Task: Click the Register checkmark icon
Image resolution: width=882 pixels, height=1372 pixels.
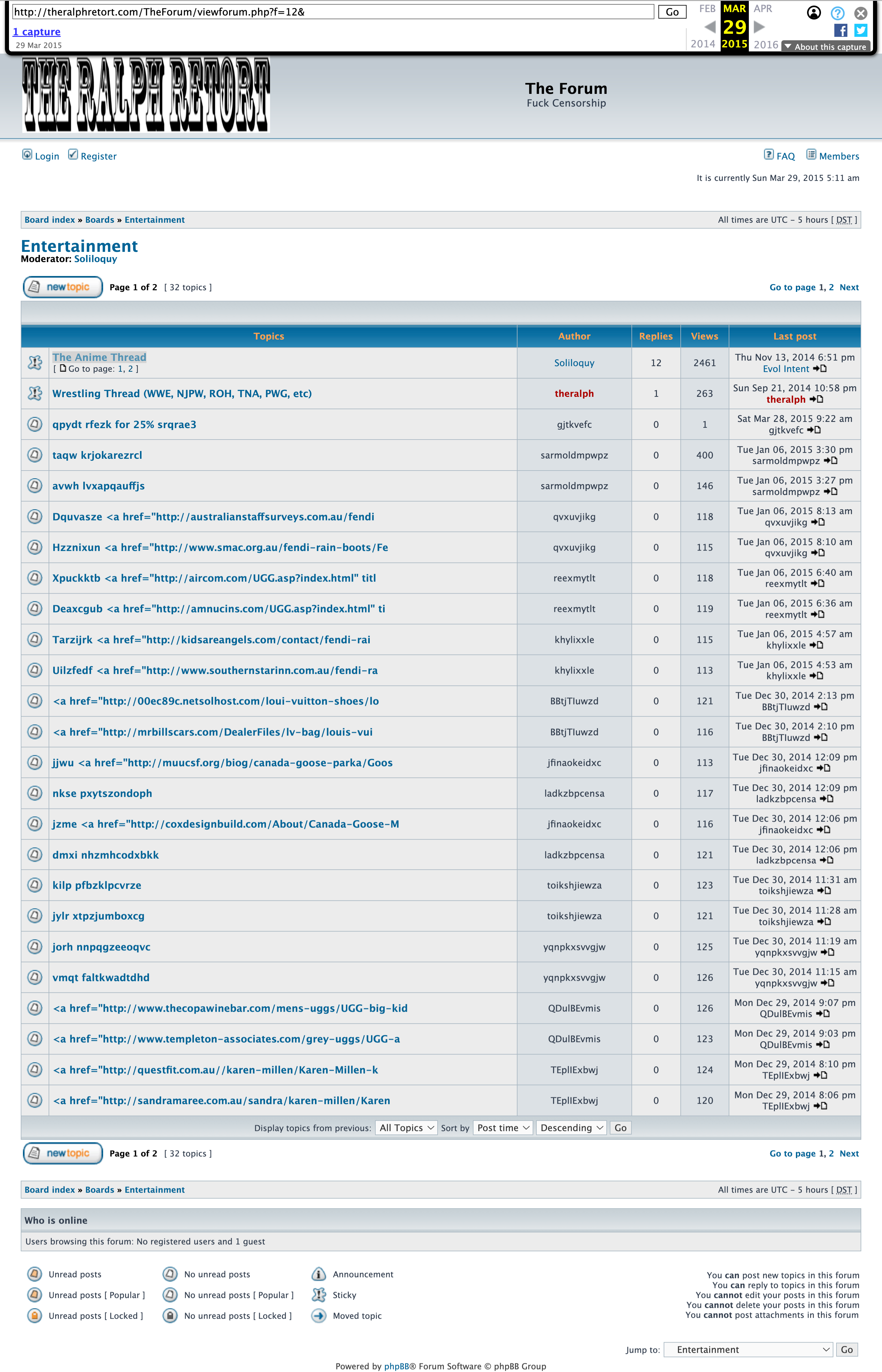Action: [x=73, y=155]
